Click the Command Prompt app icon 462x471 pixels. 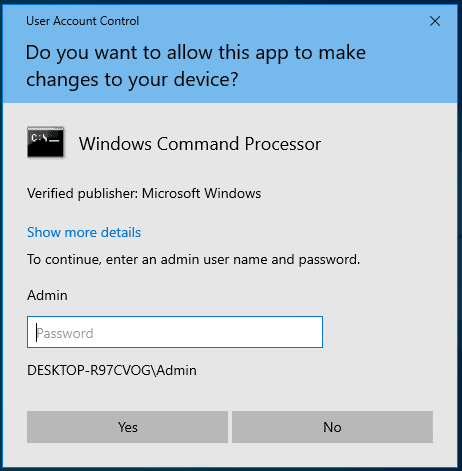coord(46,142)
